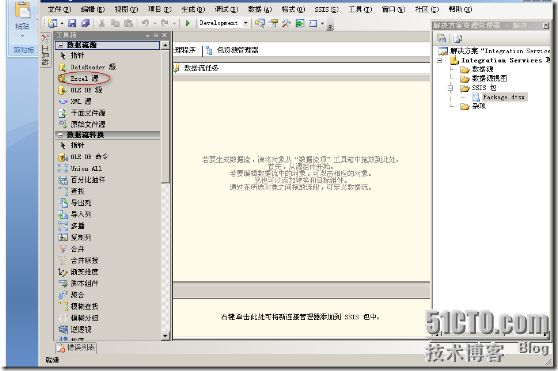The width and height of the screenshot is (558, 371).
Task: Click the New Project toolbar icon
Action: 53,23
